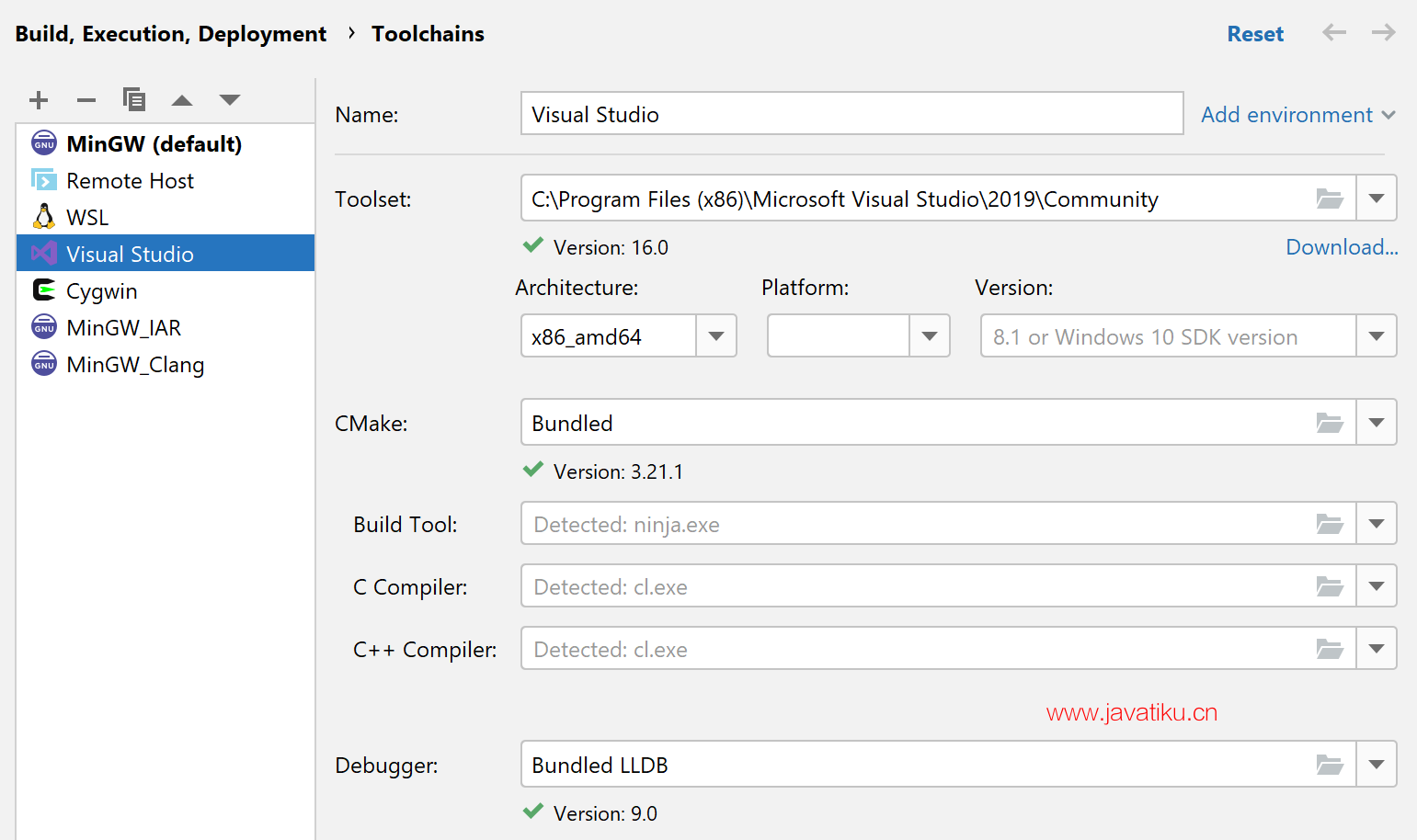
Task: Click MinGW_IAR GNU icon
Action: pyautogui.click(x=44, y=327)
